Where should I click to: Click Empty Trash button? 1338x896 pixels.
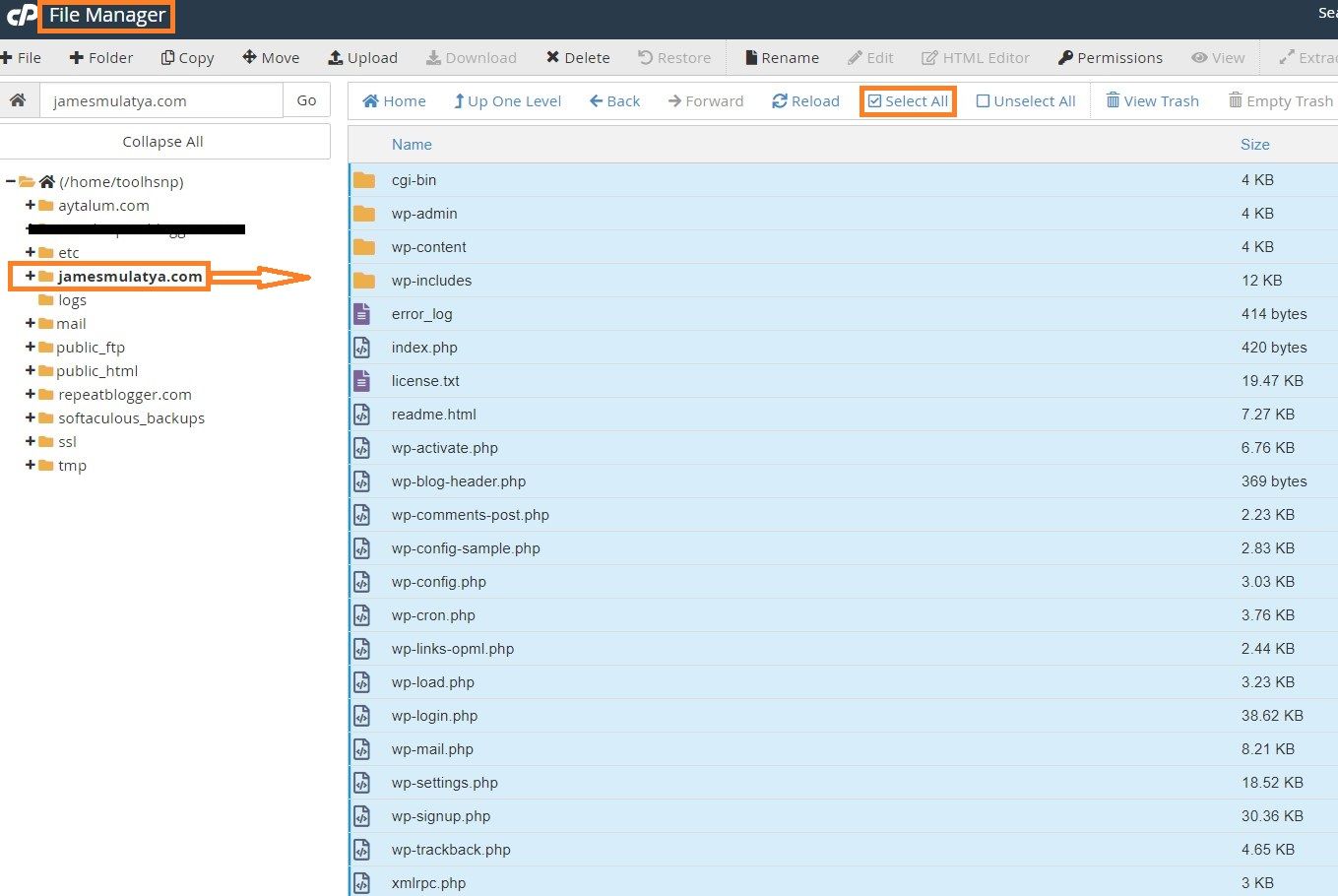[x=1280, y=101]
